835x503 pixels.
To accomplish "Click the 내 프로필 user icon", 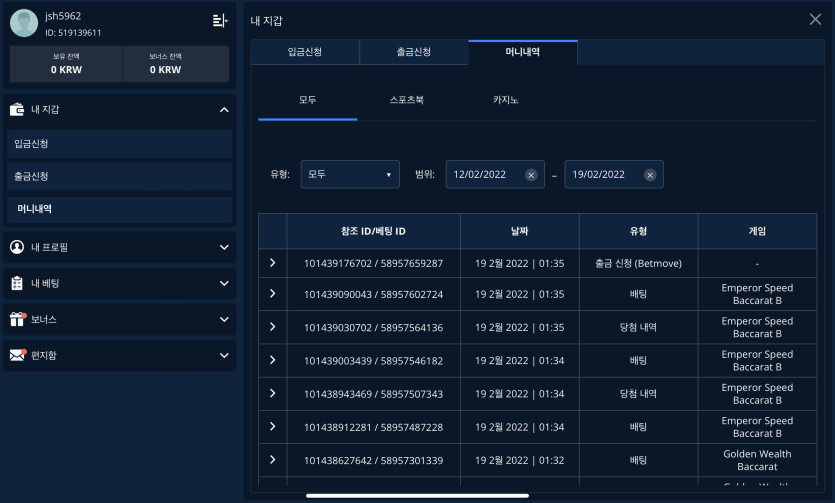I will [17, 247].
